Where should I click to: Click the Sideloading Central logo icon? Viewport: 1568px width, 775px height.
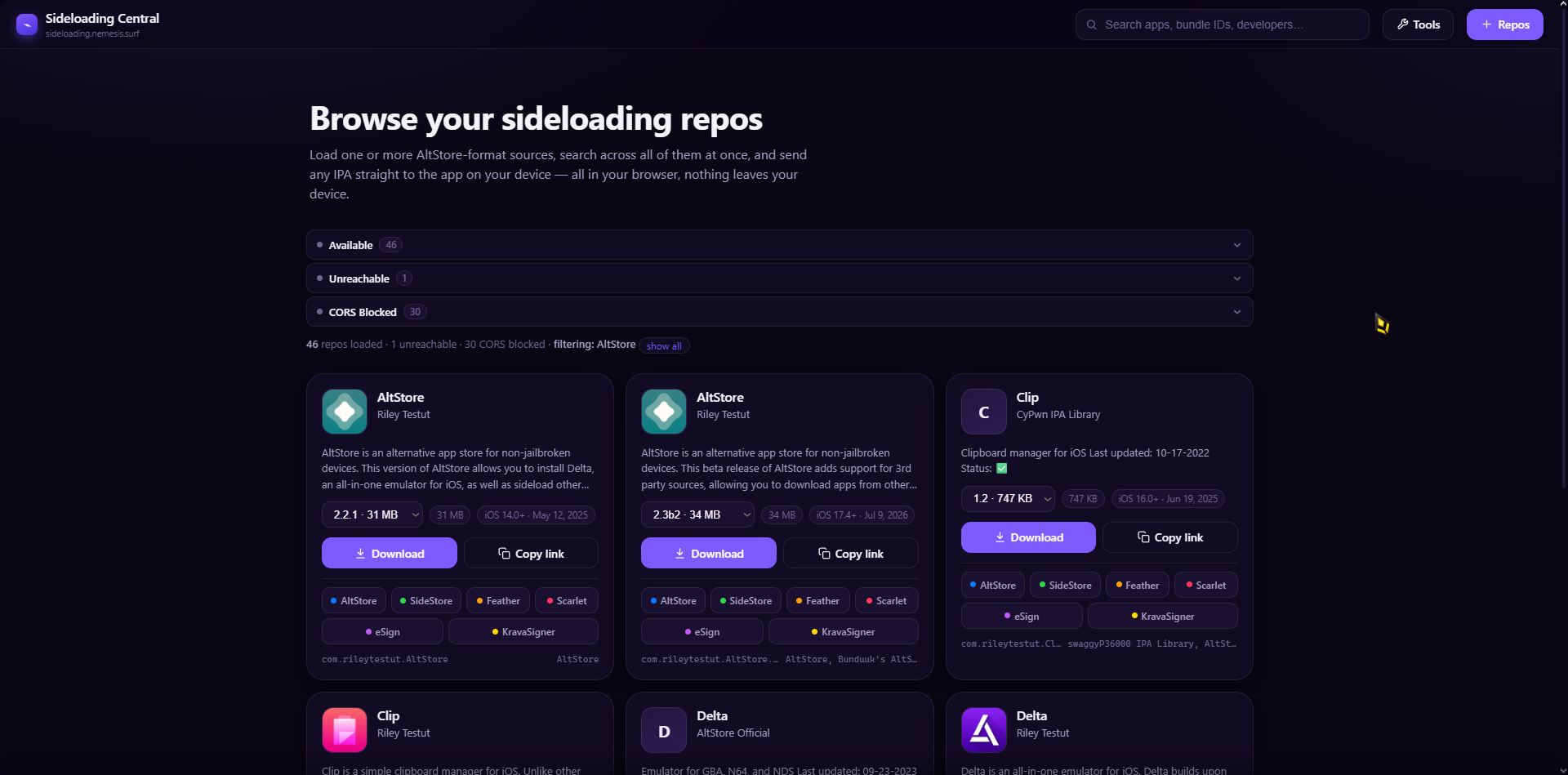coord(27,24)
